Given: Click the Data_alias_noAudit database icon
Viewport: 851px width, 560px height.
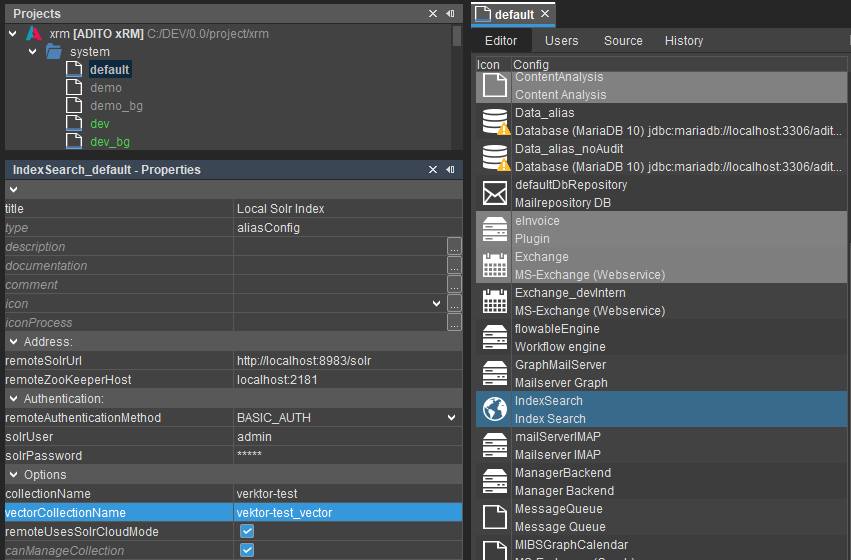Looking at the screenshot, I should coord(494,157).
